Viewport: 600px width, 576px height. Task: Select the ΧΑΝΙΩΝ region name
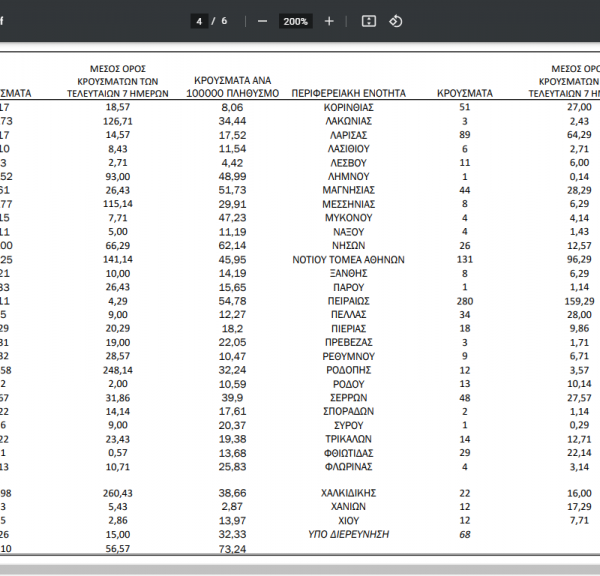click(x=349, y=507)
